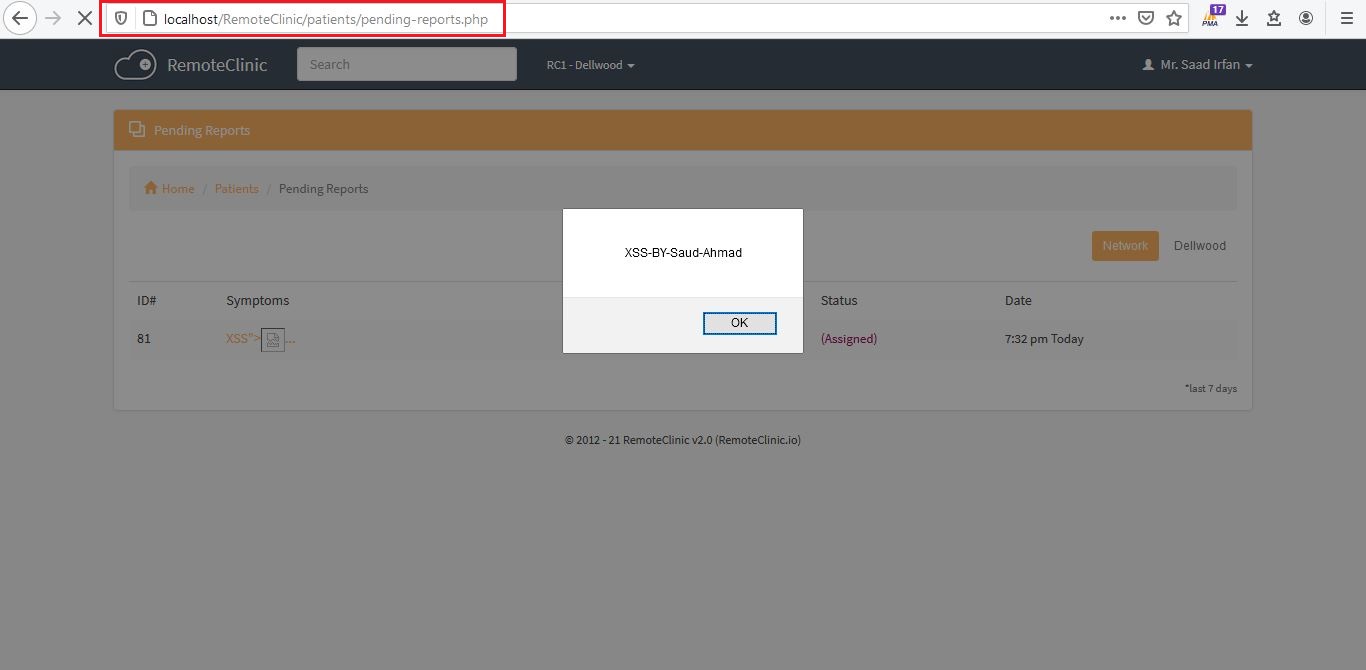Screen dimensions: 1366x670
Task: Go to Home breadcrumb link
Action: 178,188
